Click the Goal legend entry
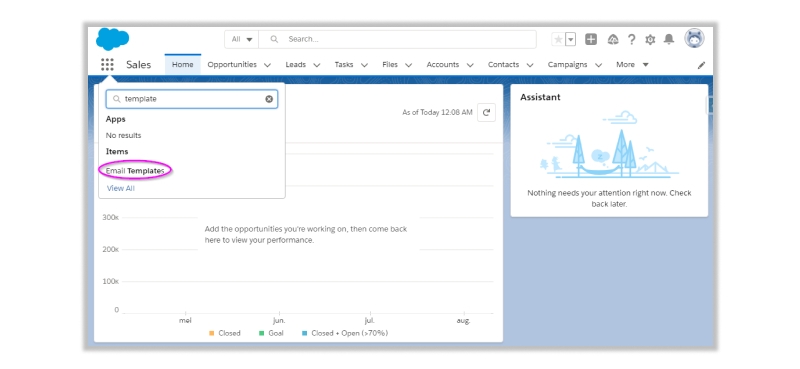 (x=271, y=333)
